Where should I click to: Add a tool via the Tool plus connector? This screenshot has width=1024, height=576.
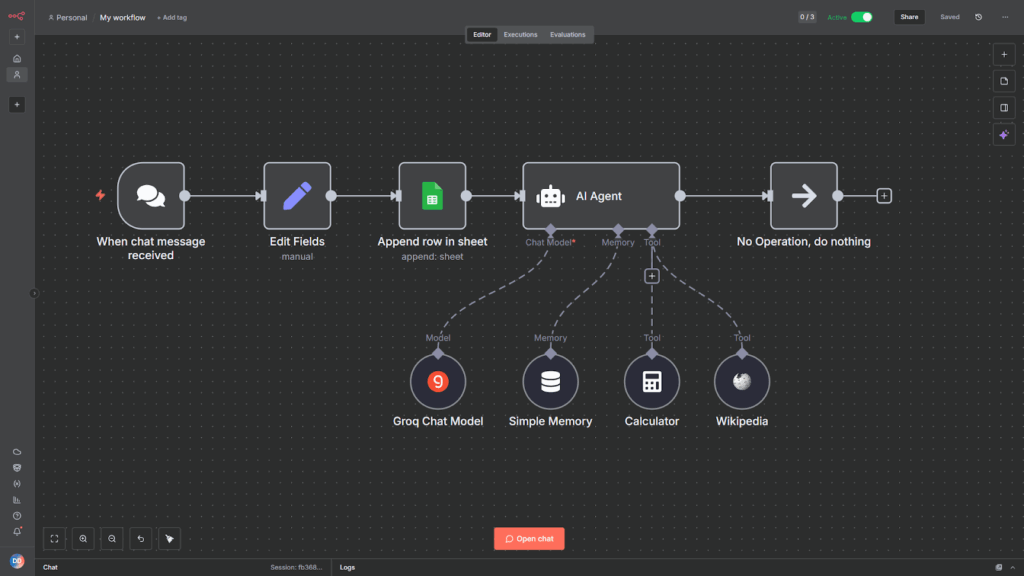(x=652, y=276)
